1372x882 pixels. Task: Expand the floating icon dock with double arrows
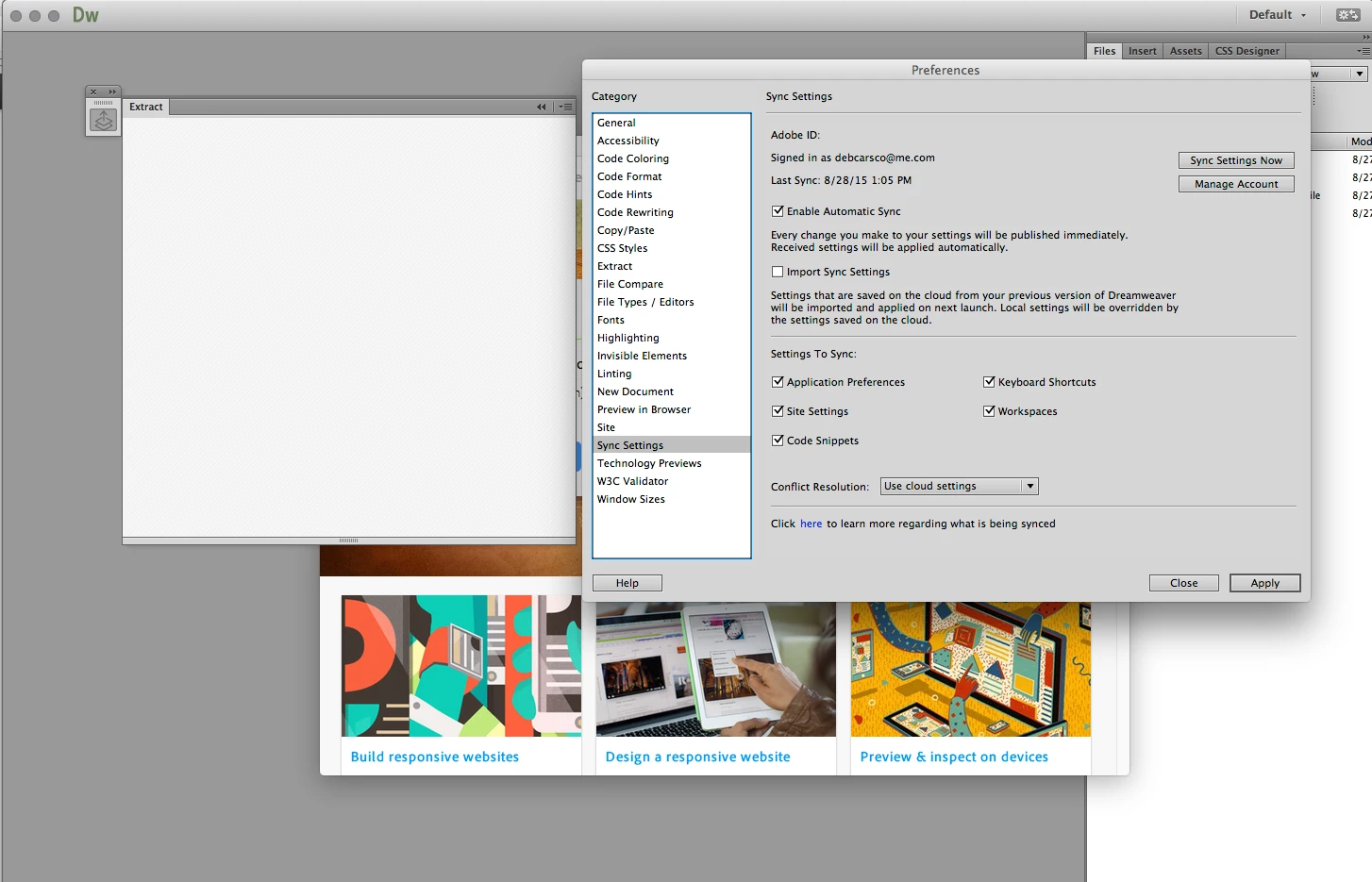pyautogui.click(x=112, y=92)
